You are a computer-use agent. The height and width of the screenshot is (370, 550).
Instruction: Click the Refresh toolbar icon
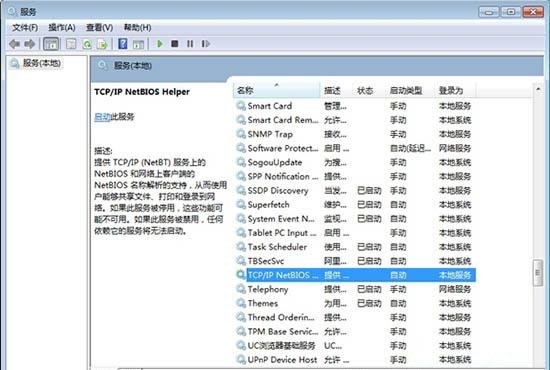[x=87, y=44]
